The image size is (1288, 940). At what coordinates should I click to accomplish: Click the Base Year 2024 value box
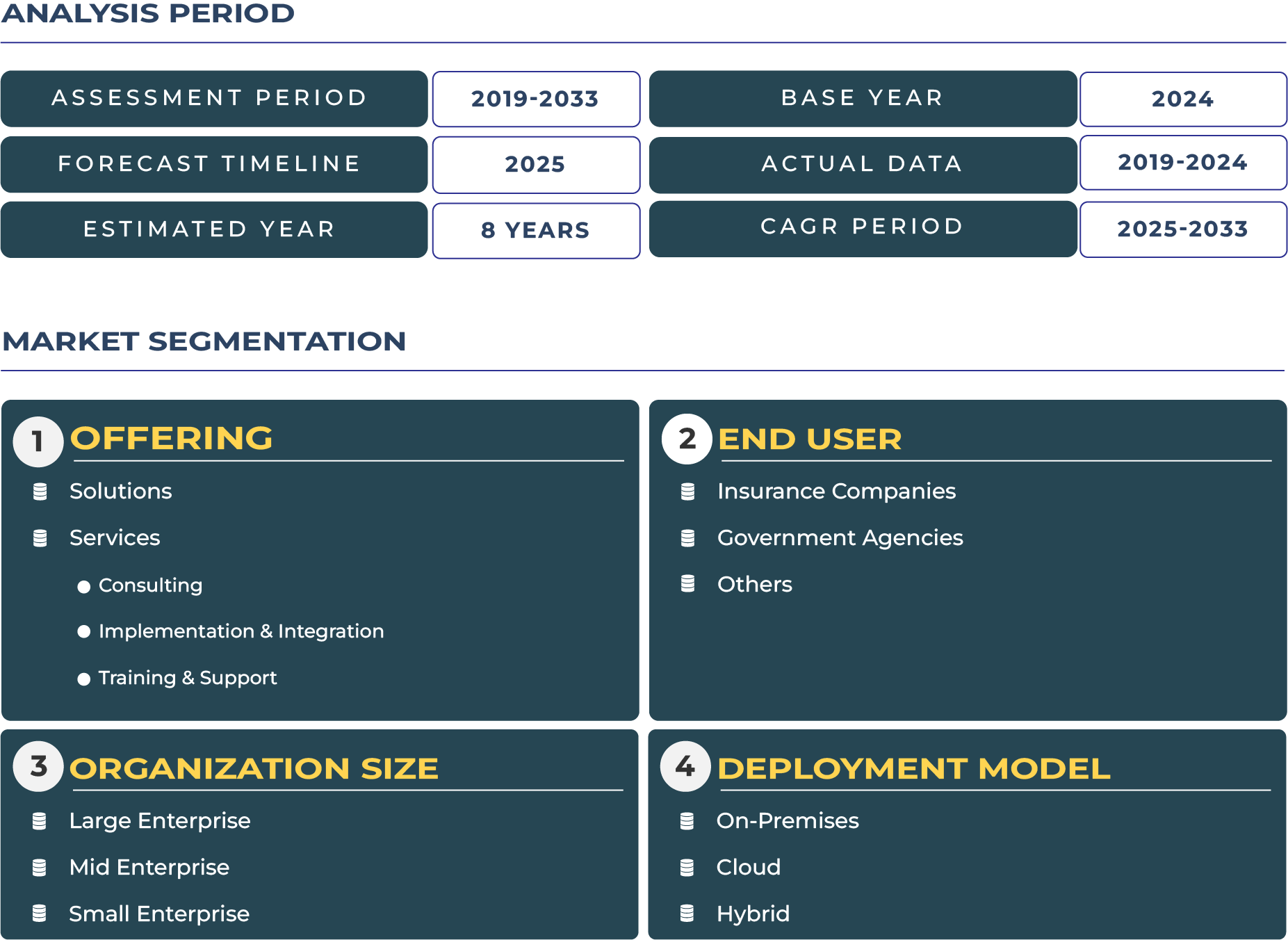coord(1182,99)
